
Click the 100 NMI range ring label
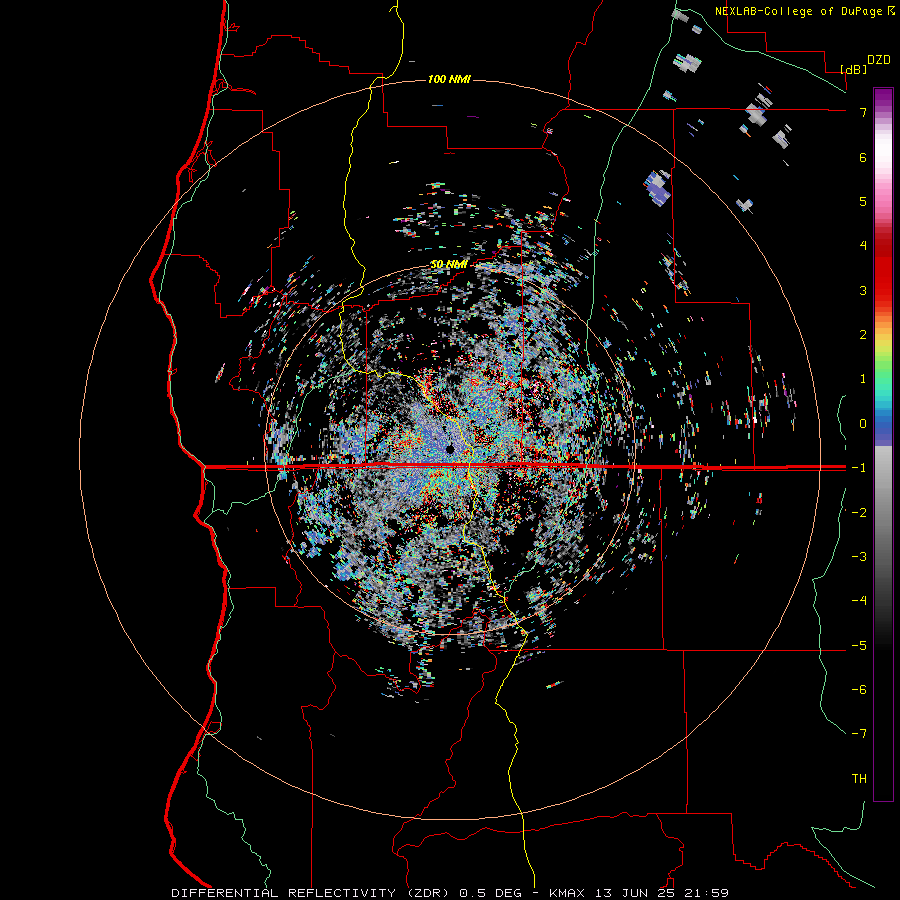[x=449, y=79]
